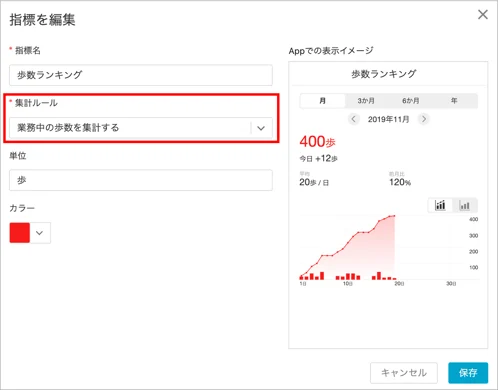Click the 保存 button
This screenshot has height=390, width=498.
468,373
